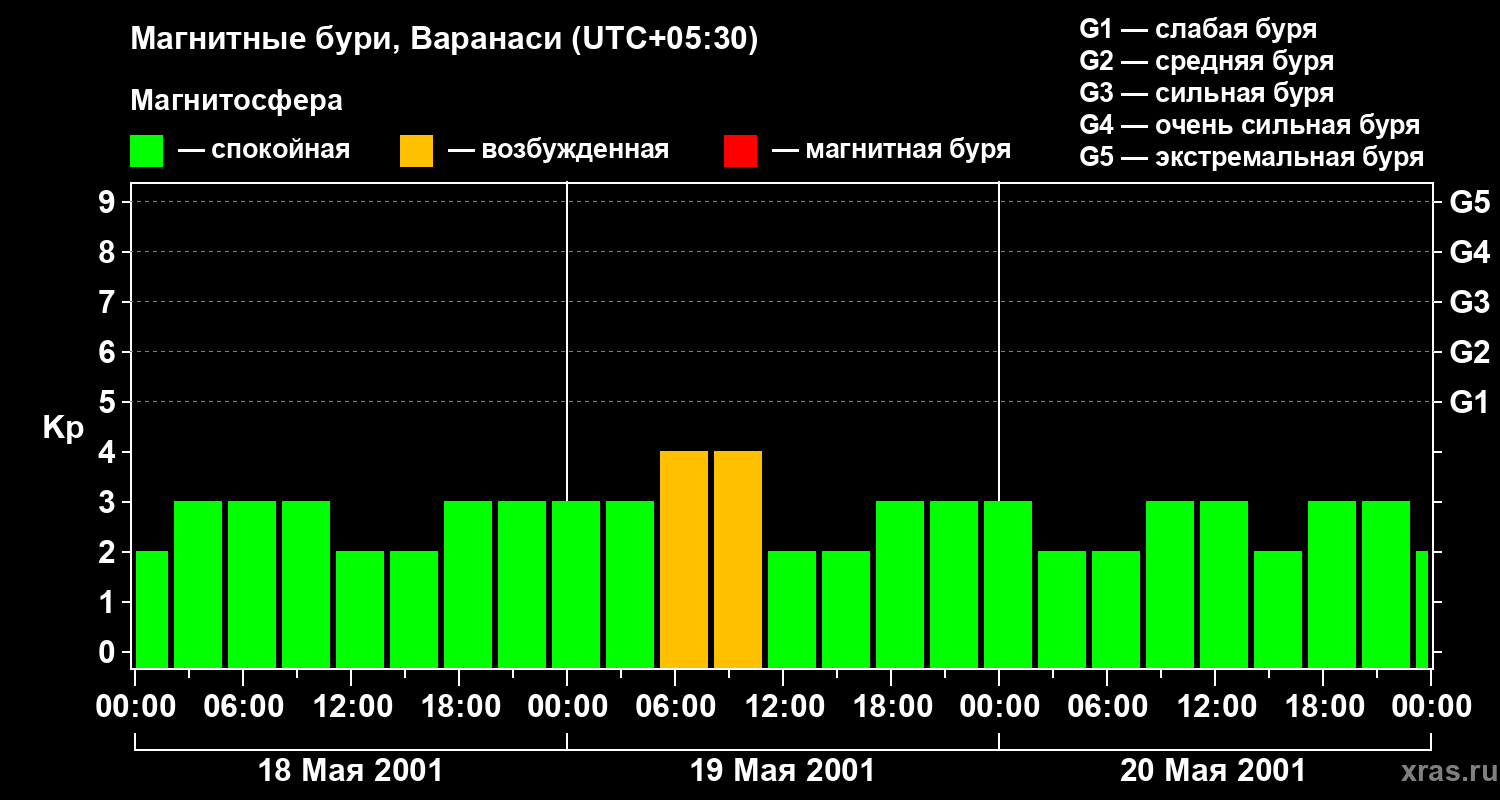The image size is (1500, 800).
Task: Click the G3 label on the right axis
Action: point(1469,302)
